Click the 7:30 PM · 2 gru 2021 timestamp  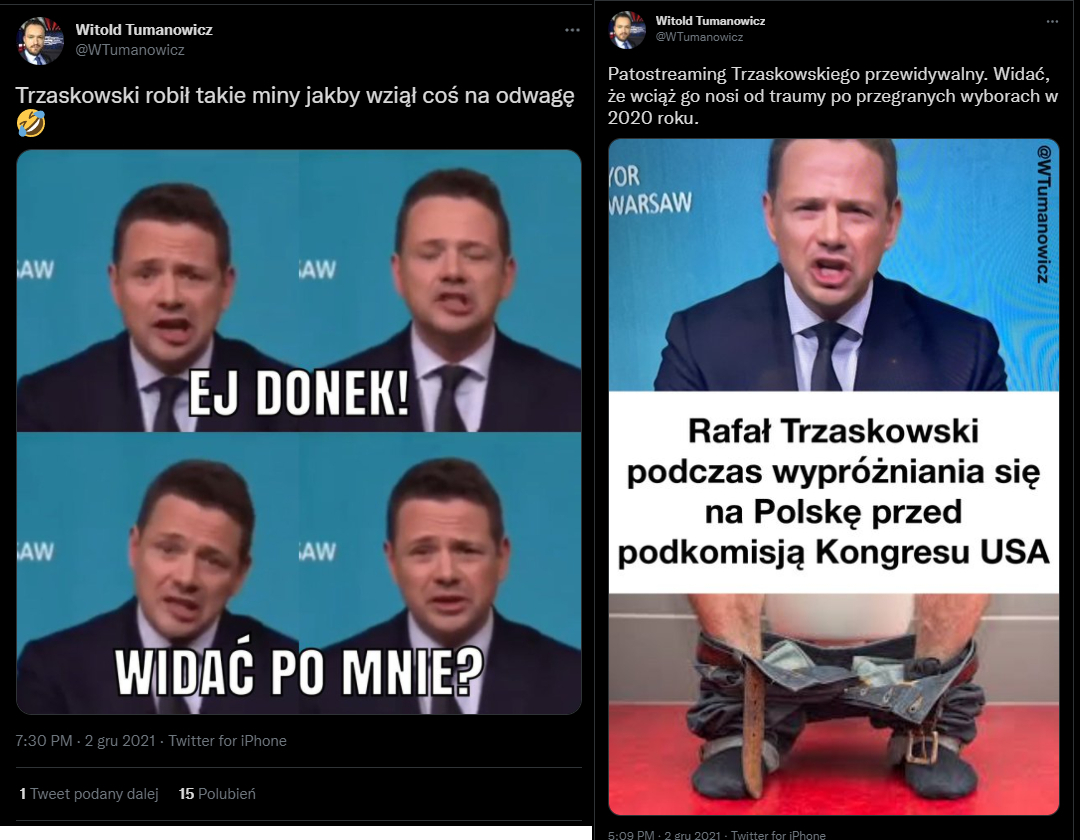point(85,741)
